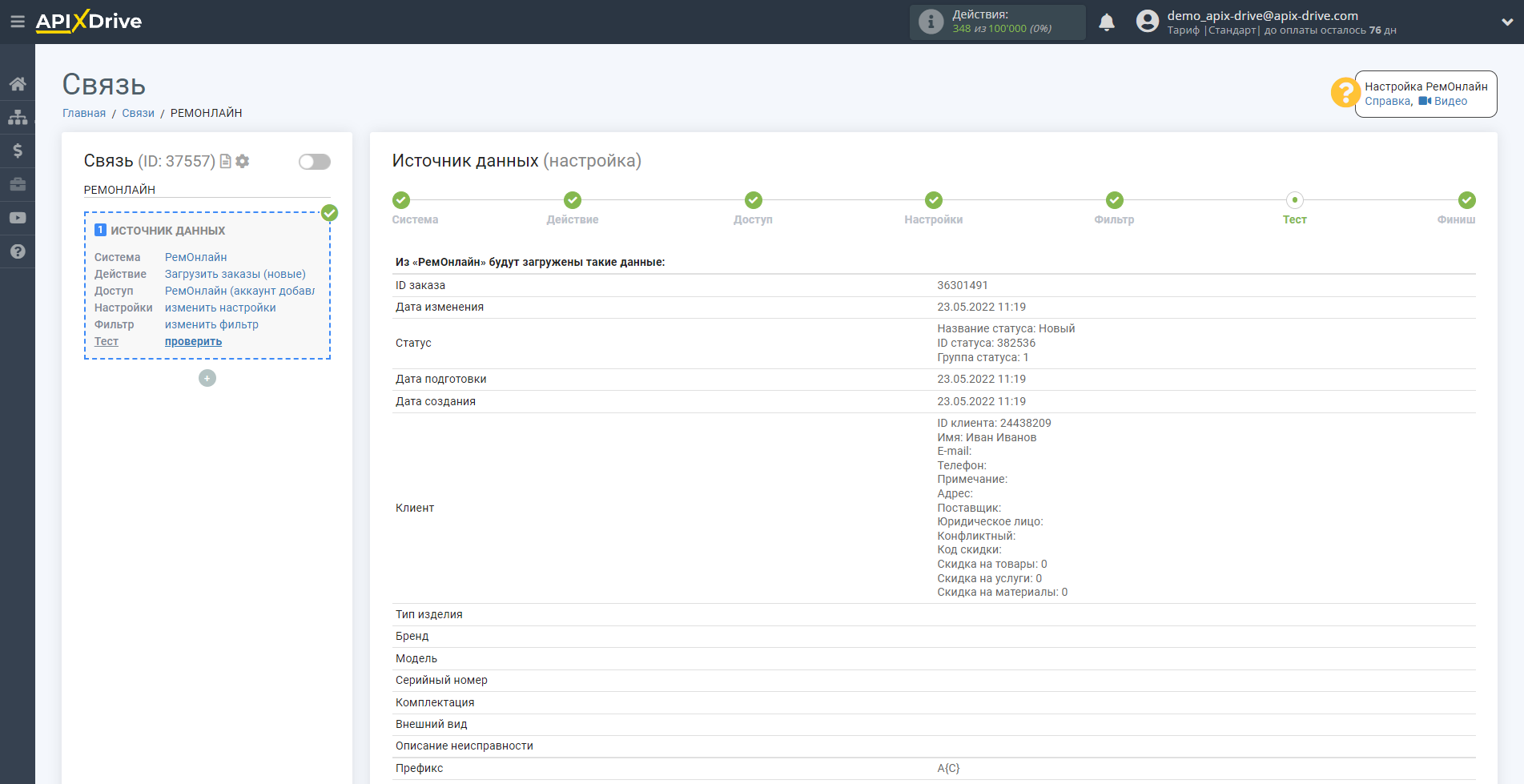Open the notifications bell
This screenshot has width=1524, height=784.
pos(1107,22)
